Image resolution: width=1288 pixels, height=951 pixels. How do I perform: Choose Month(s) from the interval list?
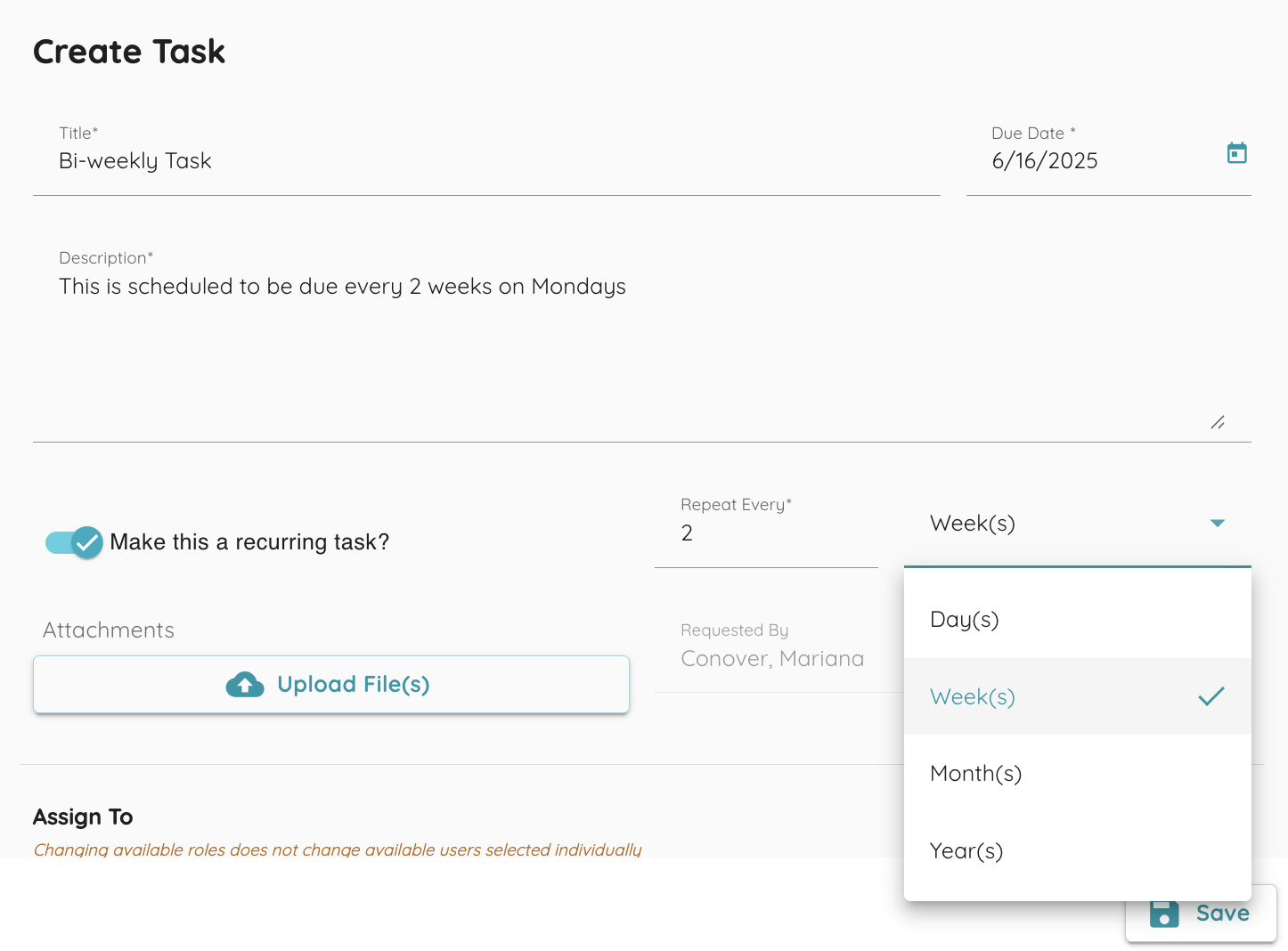coord(1078,773)
